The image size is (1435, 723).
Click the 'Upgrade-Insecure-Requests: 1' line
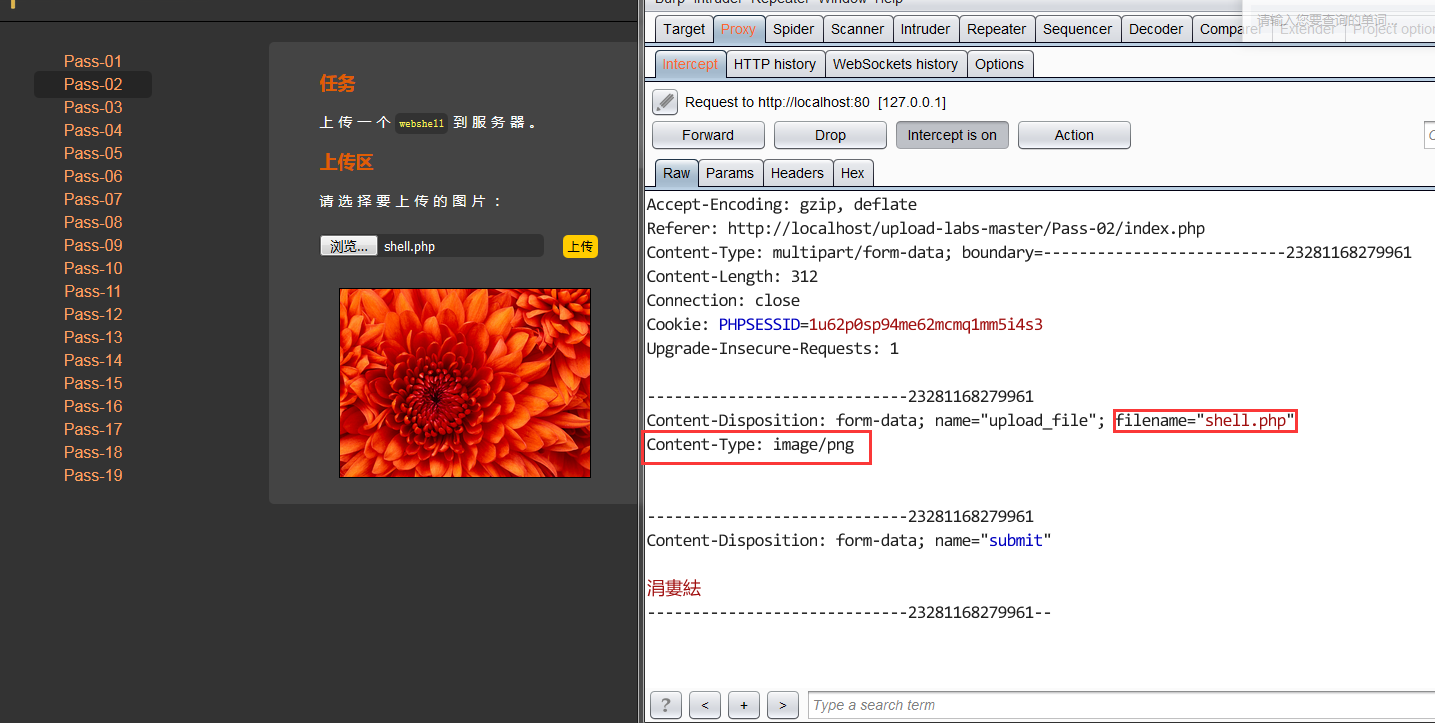(772, 349)
